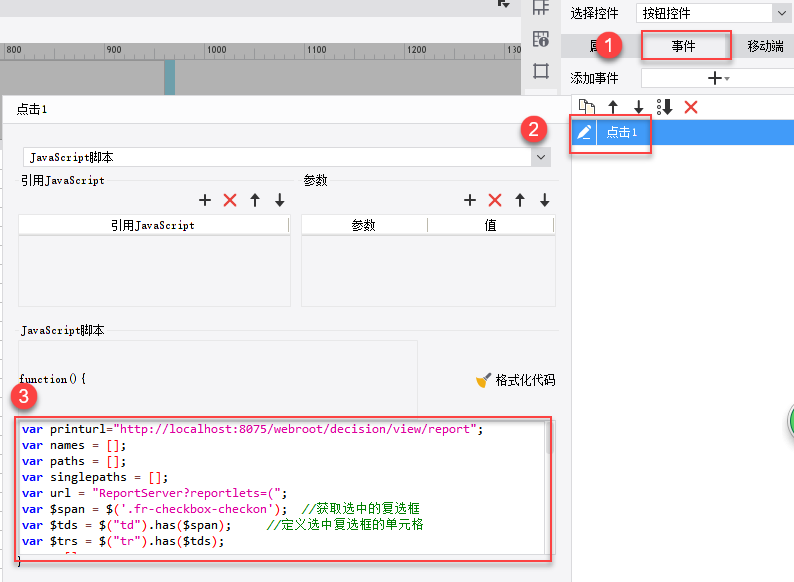794x582 pixels.
Task: Click 格式化代码 to format the script
Action: (x=515, y=380)
